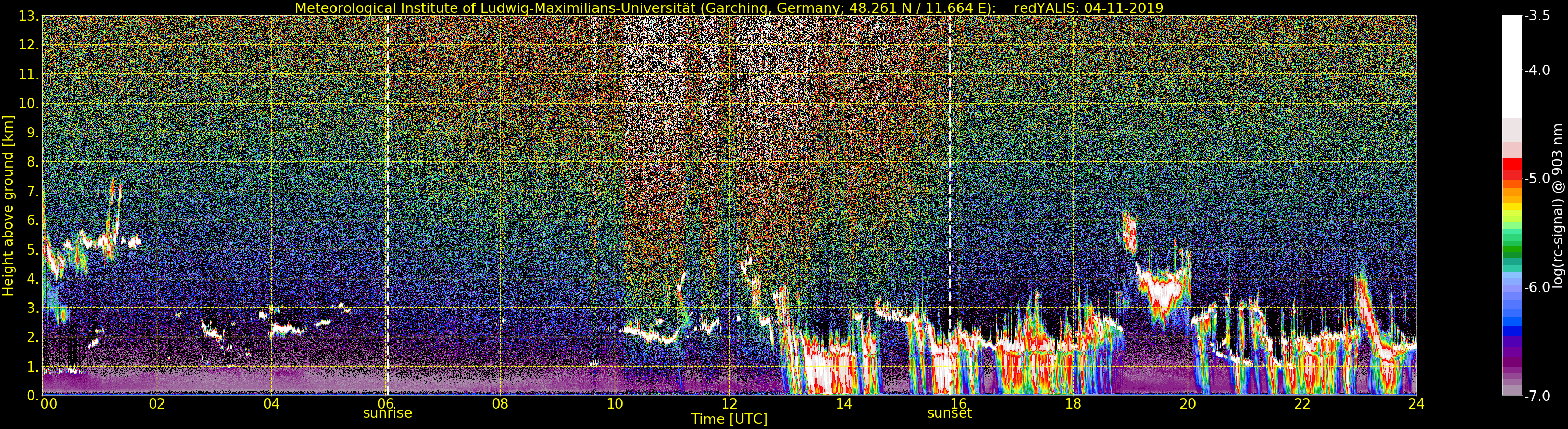This screenshot has height=429, width=1568.
Task: Select the 'sunrise' label below the time axis
Action: click(388, 412)
